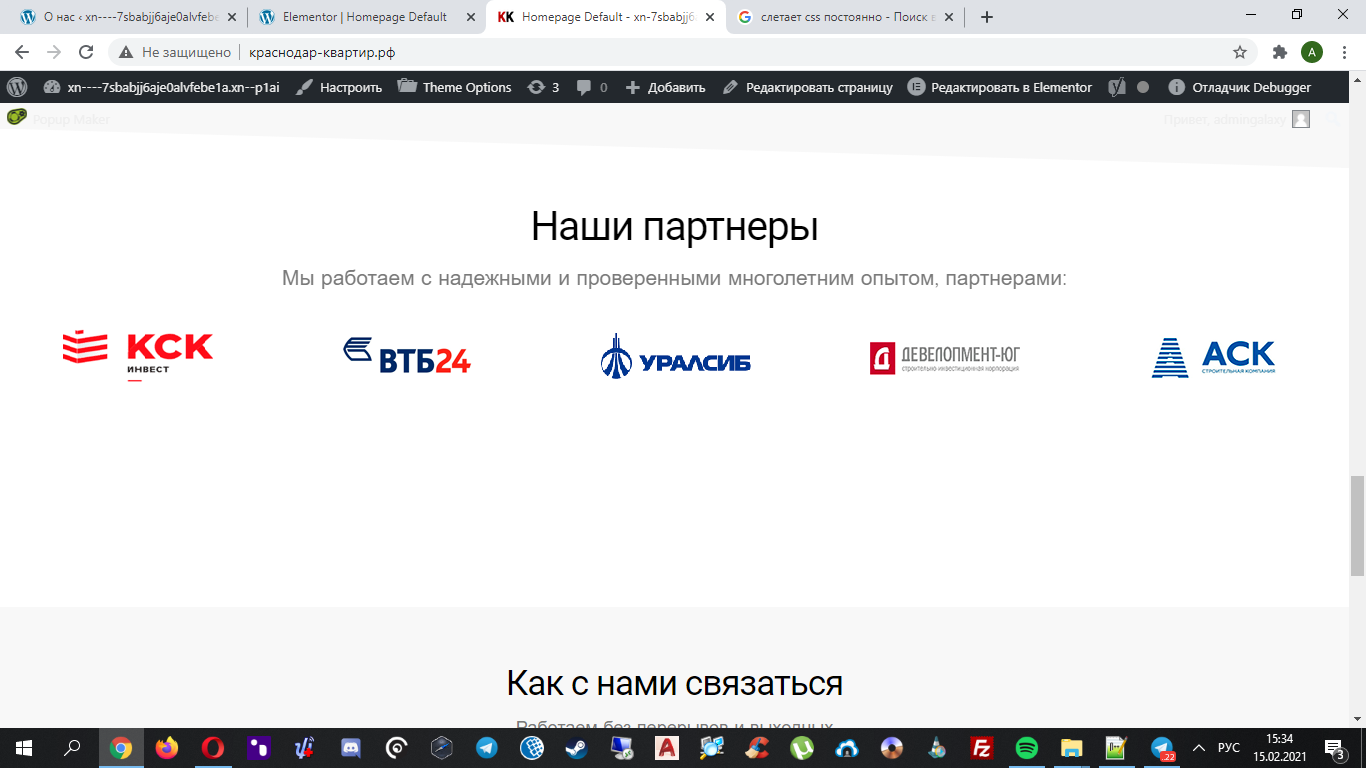1366x768 pixels.
Task: Open the comments bubble with 0 comments
Action: tap(592, 87)
